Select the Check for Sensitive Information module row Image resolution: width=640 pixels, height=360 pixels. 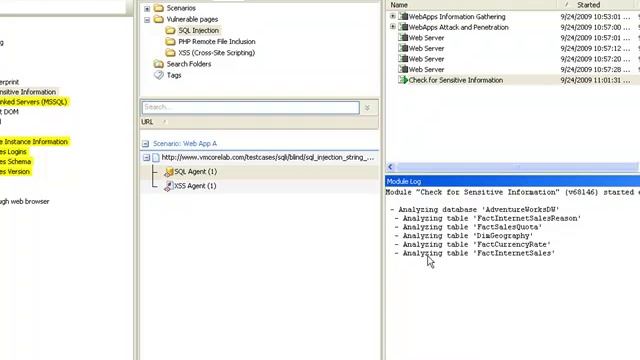click(513, 80)
